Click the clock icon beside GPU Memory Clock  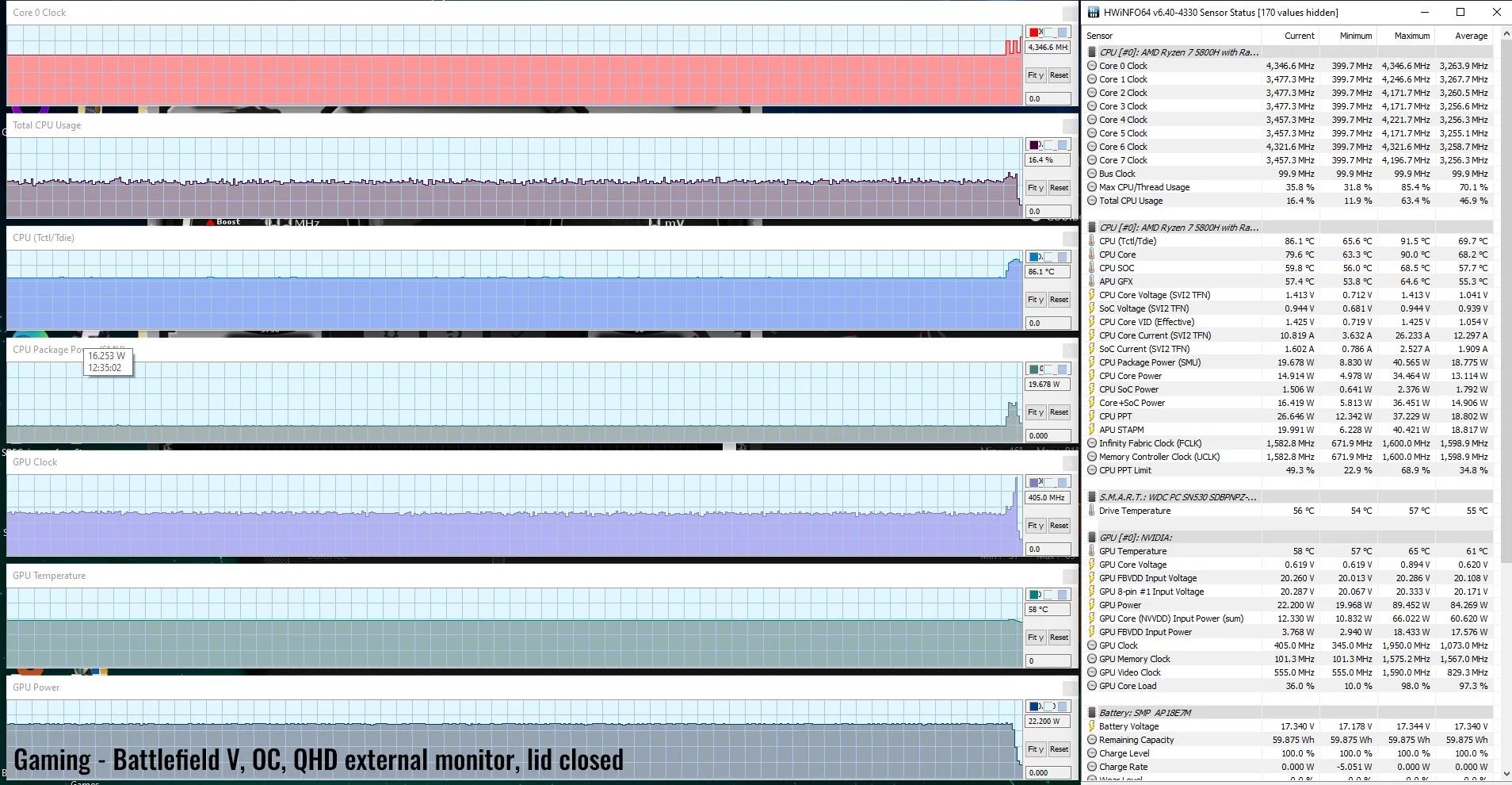coord(1092,659)
